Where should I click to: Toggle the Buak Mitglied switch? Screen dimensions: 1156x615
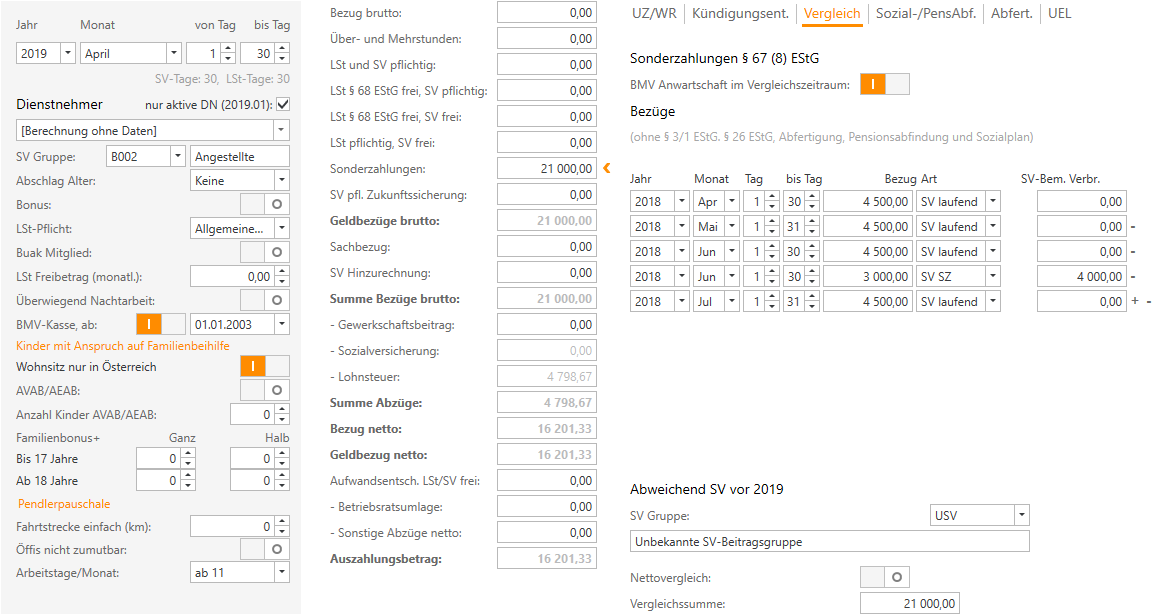click(x=265, y=252)
